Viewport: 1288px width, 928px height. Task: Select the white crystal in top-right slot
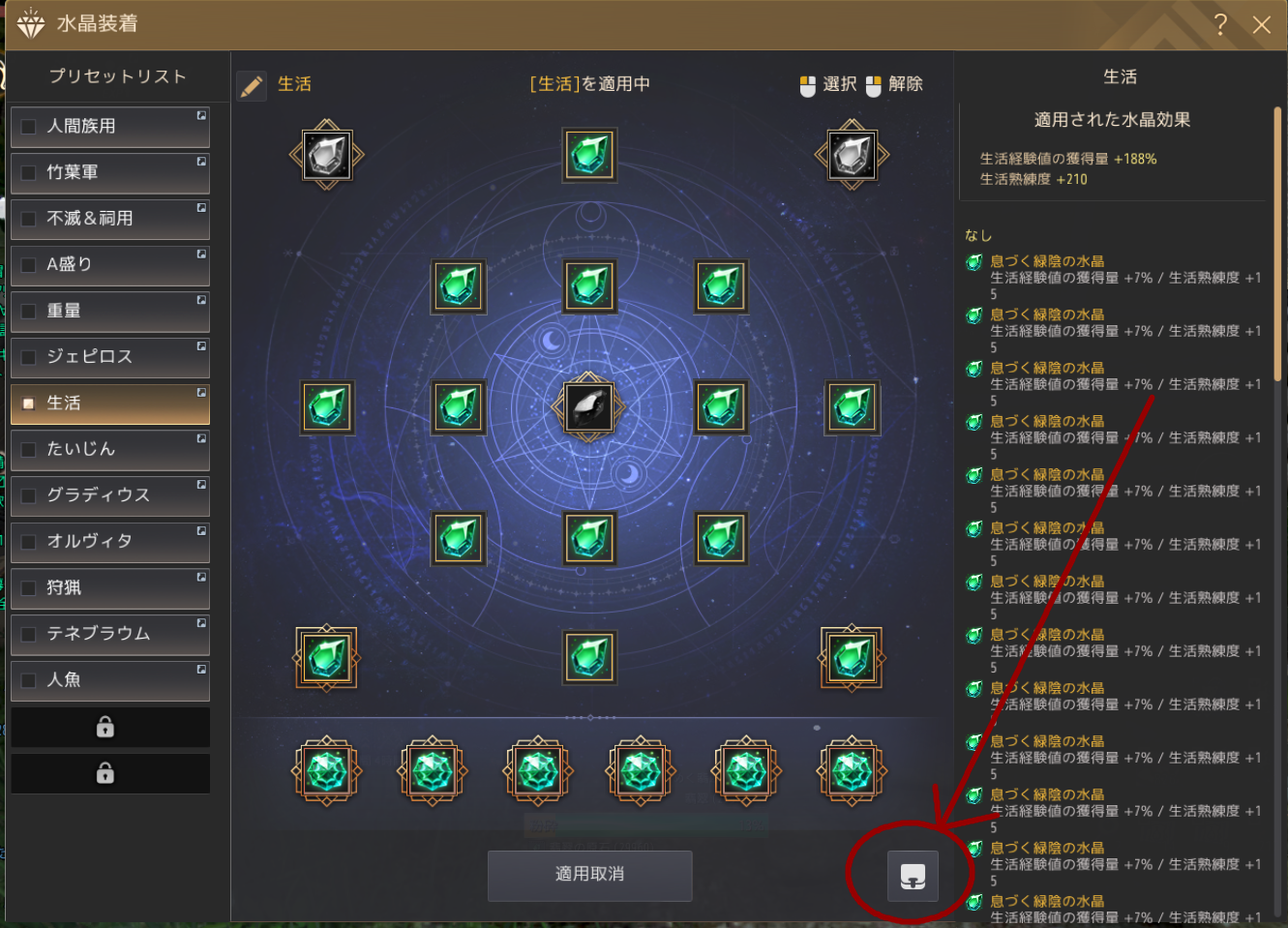coord(852,155)
